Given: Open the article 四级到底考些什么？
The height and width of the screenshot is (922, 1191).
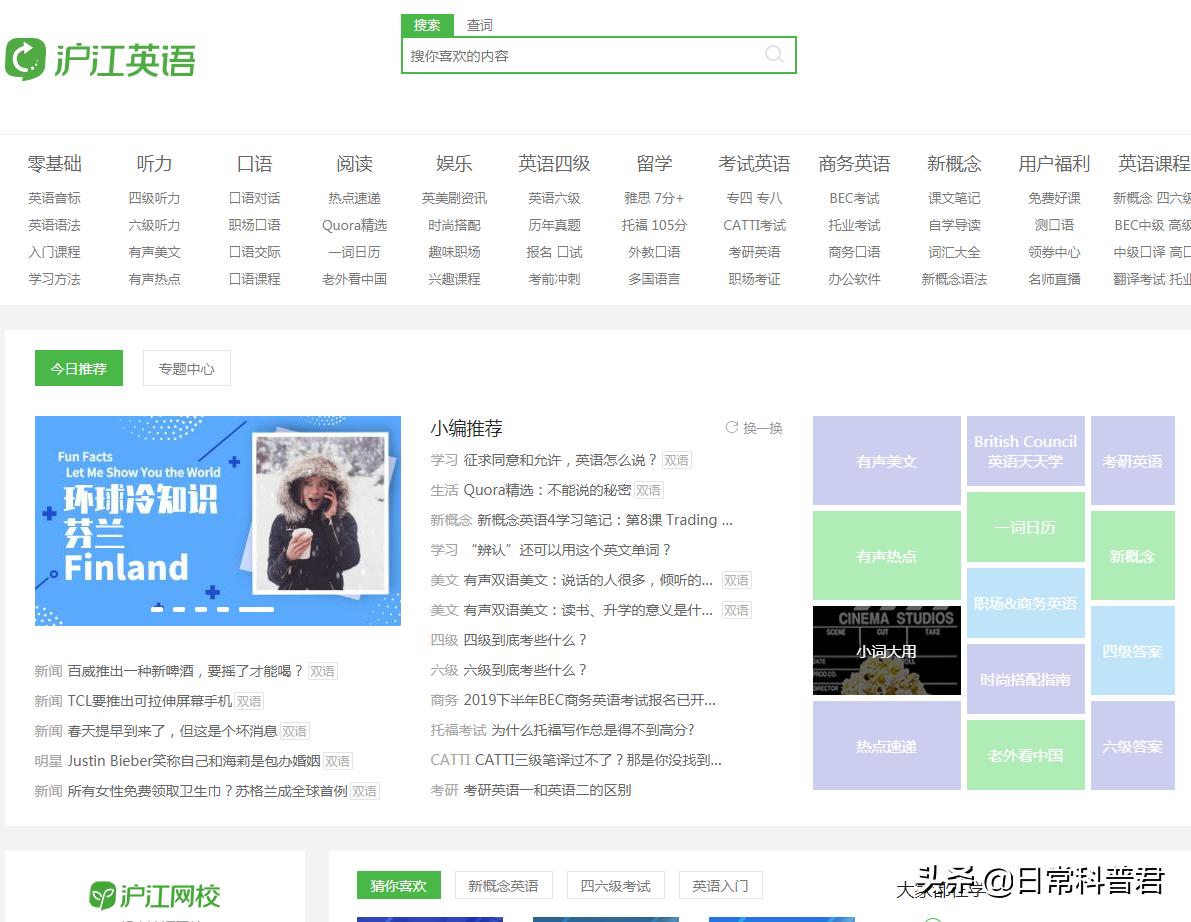Looking at the screenshot, I should [524, 640].
